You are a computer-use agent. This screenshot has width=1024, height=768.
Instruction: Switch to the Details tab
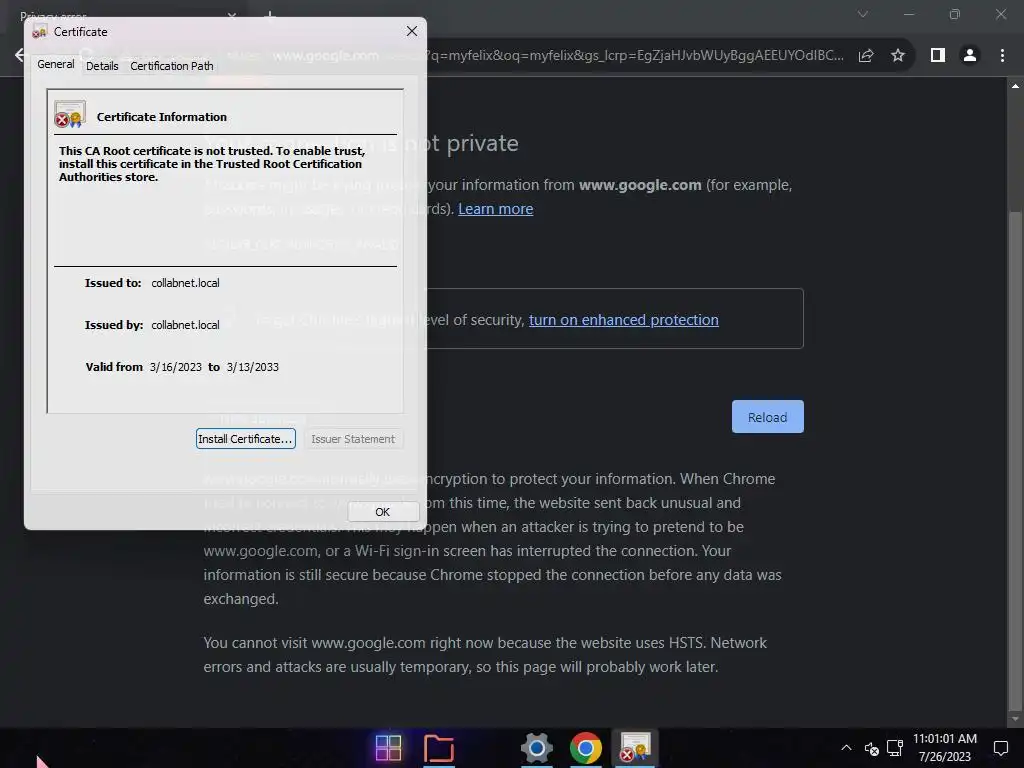click(x=102, y=66)
